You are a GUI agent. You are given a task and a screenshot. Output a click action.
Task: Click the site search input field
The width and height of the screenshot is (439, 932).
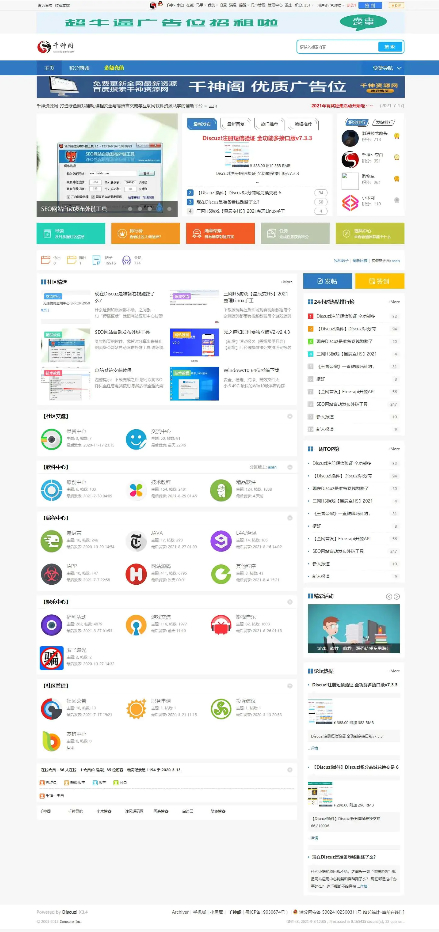point(337,47)
